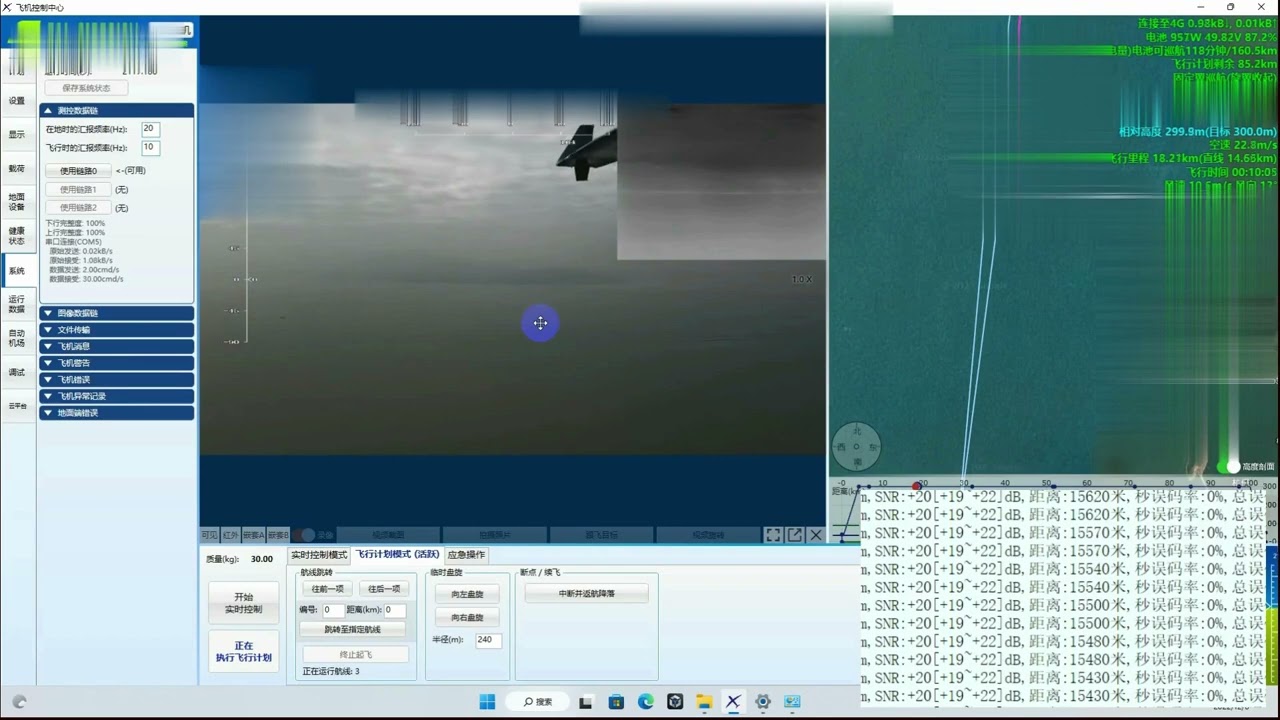Screen dimensions: 1280x720
Task: Launch Microsoft Edge from the taskbar
Action: (x=646, y=702)
